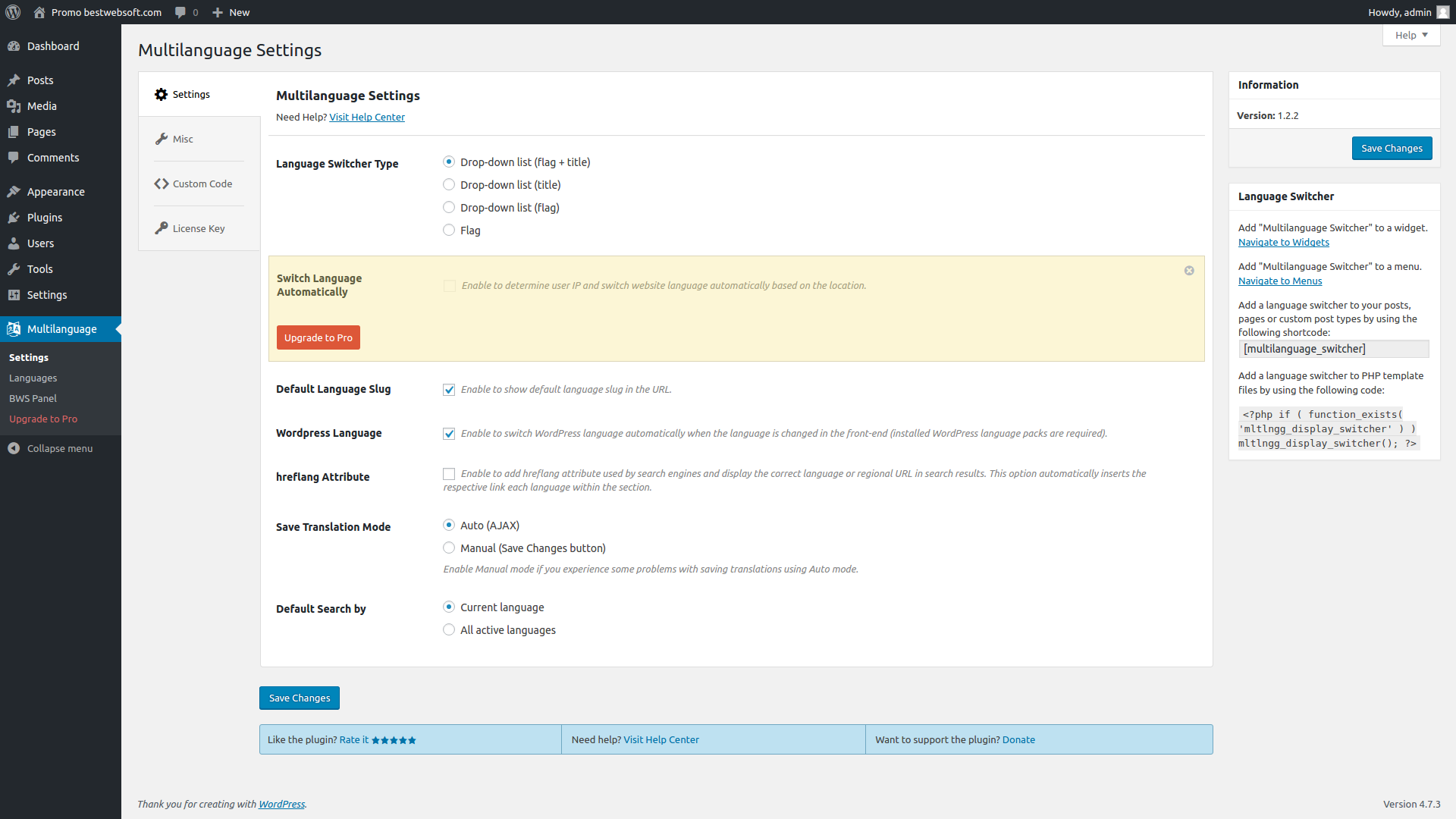This screenshot has width=1456, height=819.
Task: Open the Plugins menu item
Action: tap(61, 218)
